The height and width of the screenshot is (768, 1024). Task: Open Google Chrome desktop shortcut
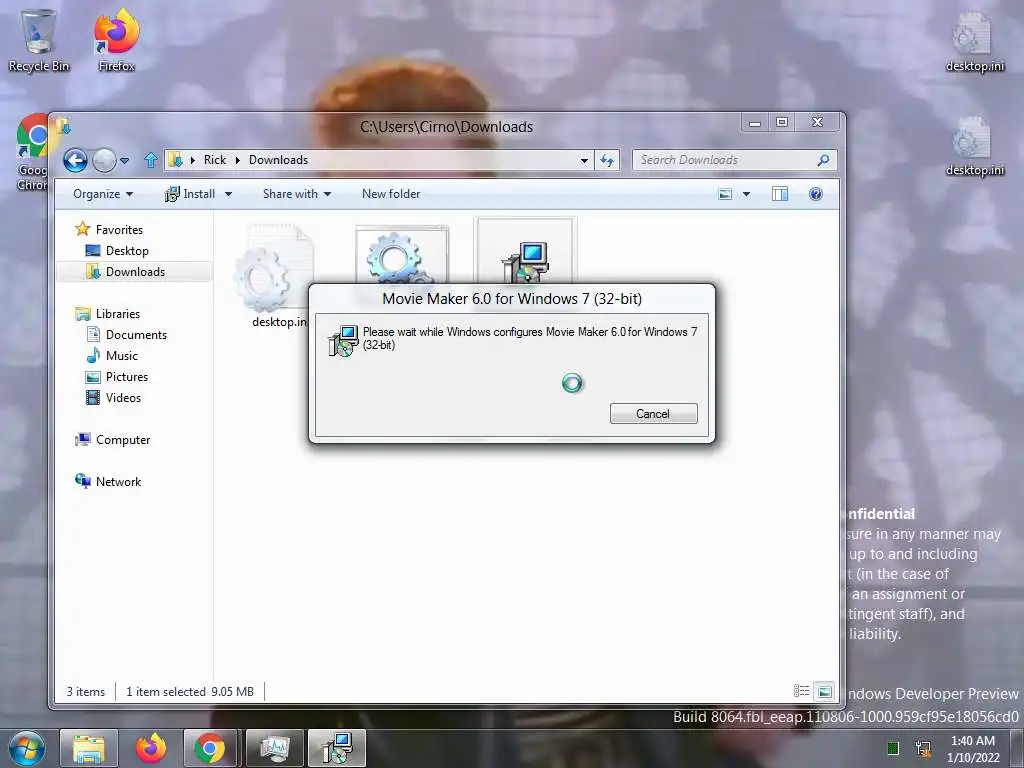click(x=33, y=152)
